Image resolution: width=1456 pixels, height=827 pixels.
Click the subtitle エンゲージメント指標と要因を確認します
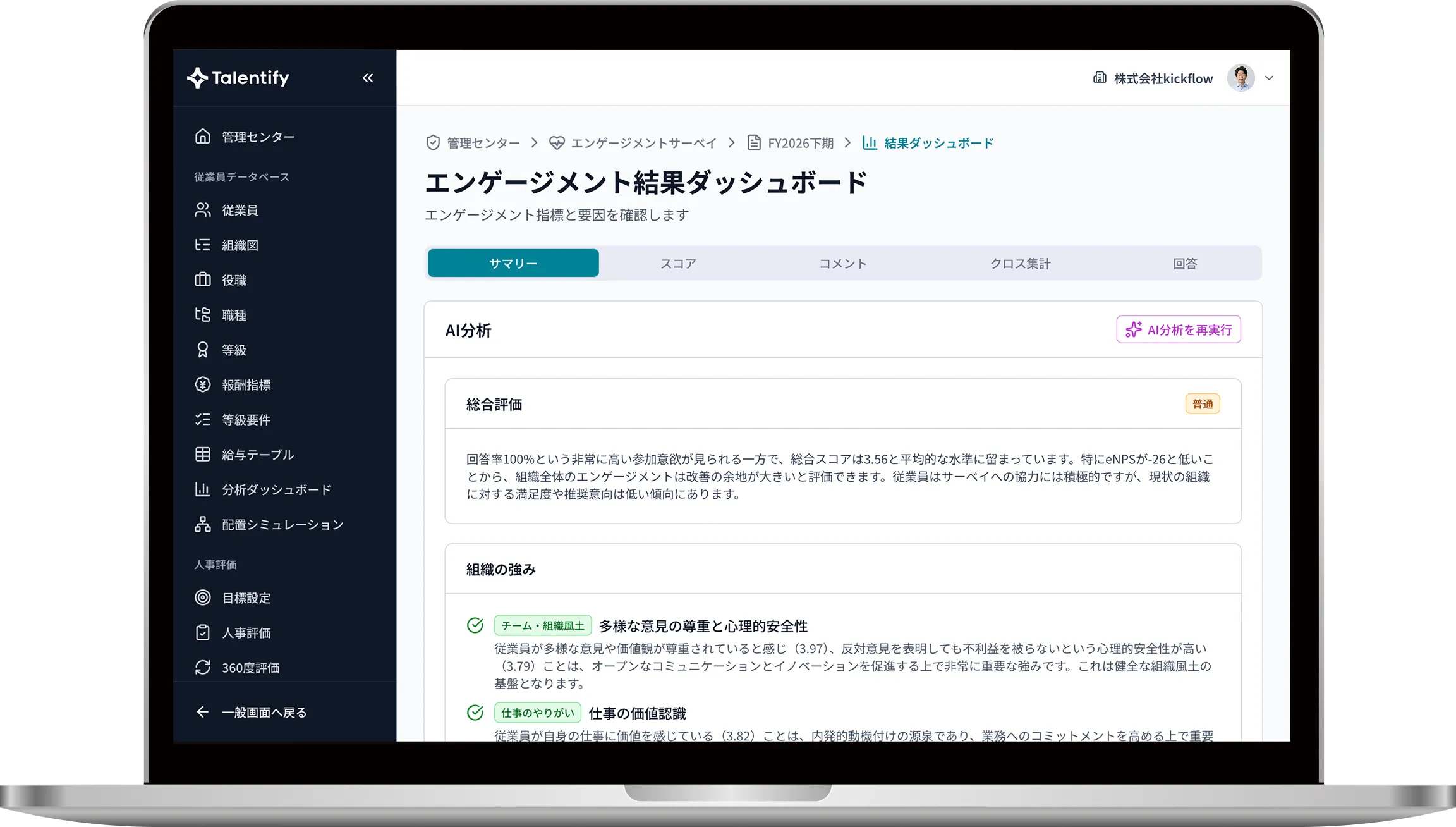tap(557, 215)
